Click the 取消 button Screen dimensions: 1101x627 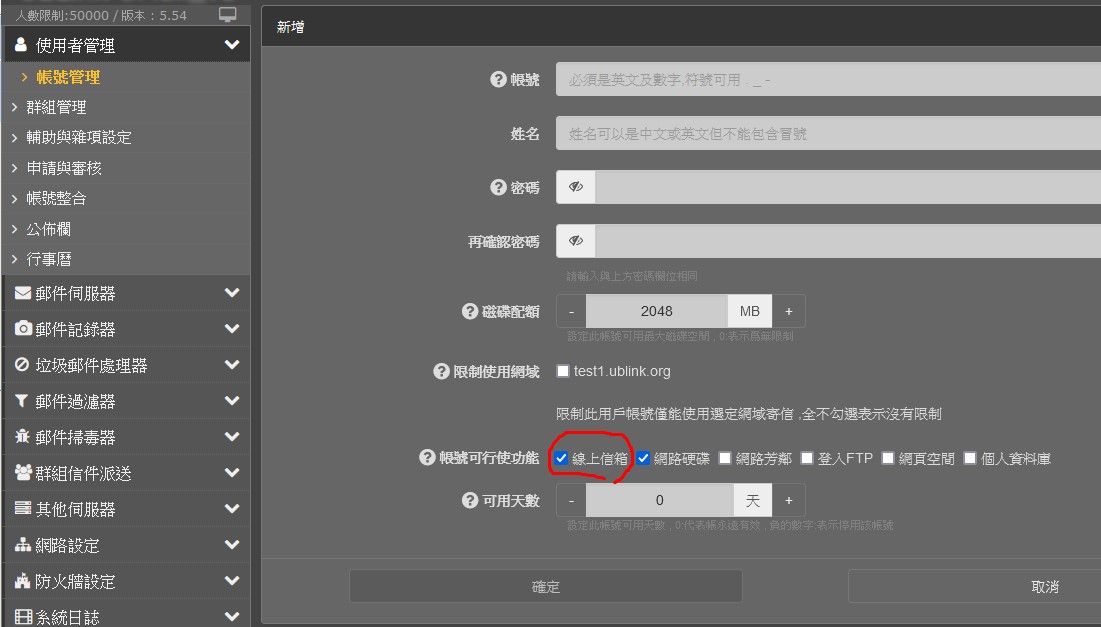(x=1043, y=587)
